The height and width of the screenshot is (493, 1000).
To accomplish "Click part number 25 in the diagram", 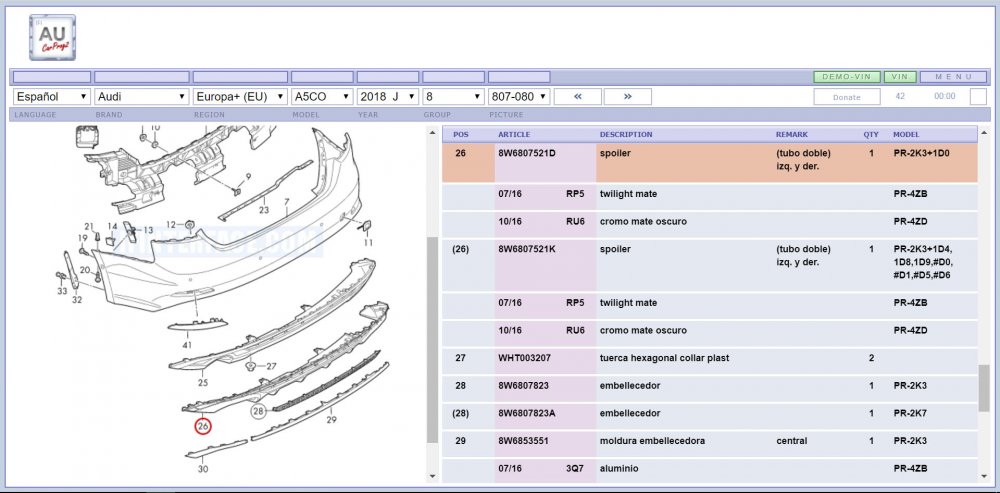I will click(x=203, y=383).
